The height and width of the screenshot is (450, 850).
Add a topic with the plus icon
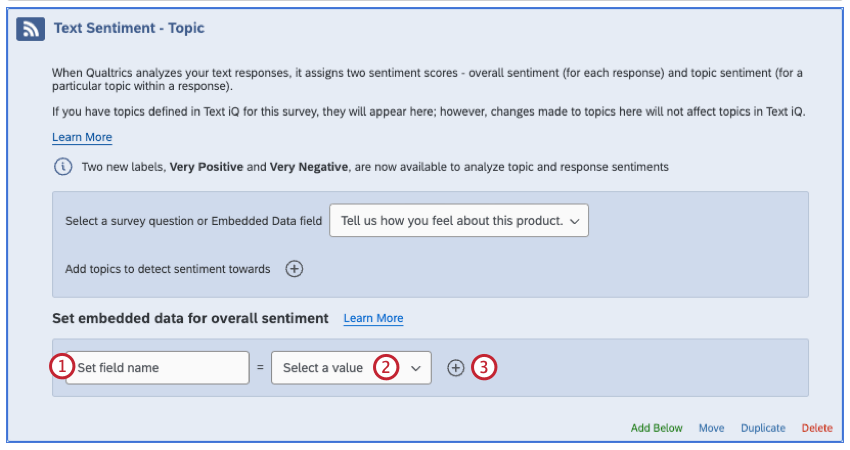coord(294,269)
